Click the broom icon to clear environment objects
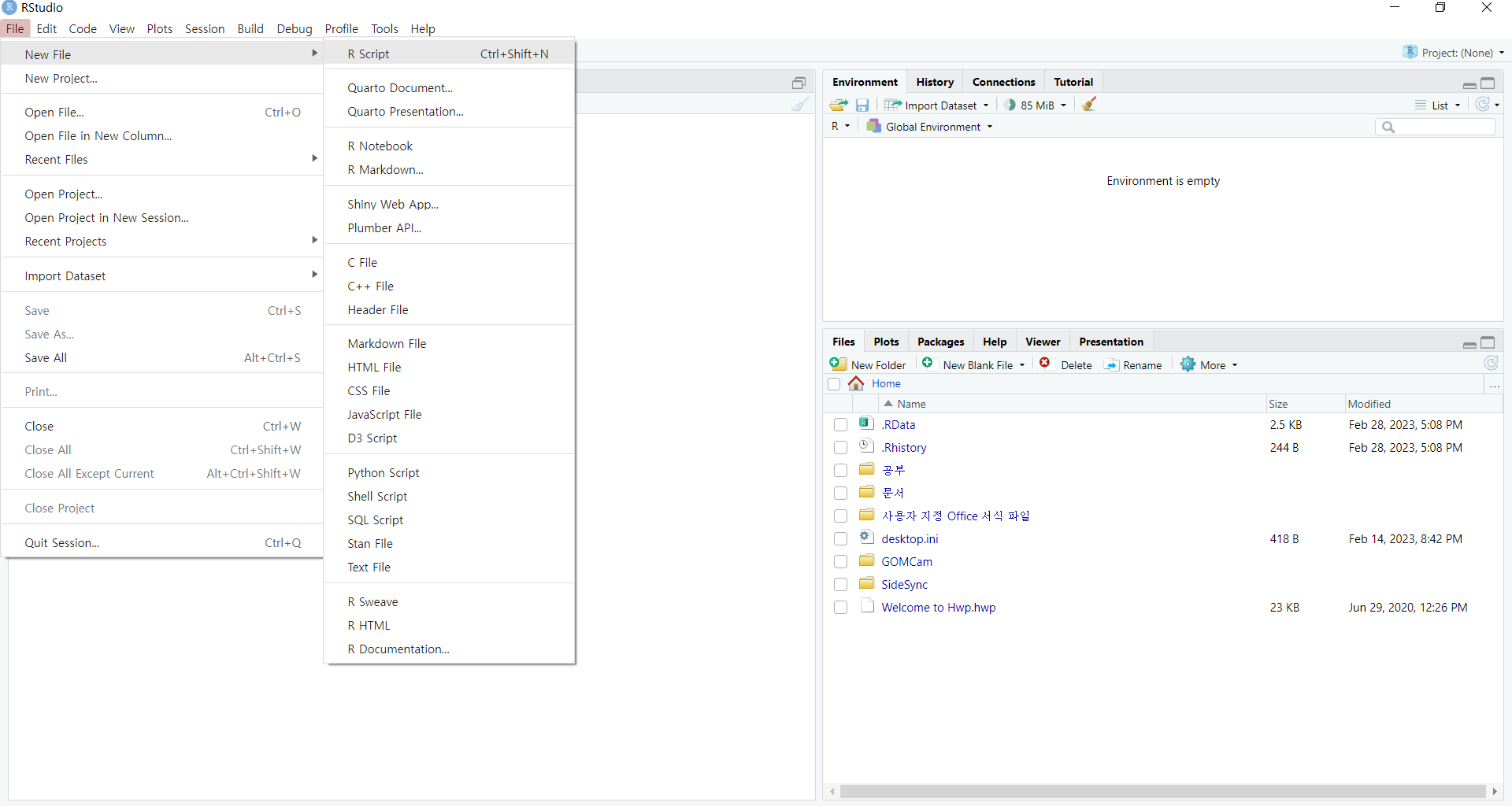The width and height of the screenshot is (1512, 806). pos(1089,104)
